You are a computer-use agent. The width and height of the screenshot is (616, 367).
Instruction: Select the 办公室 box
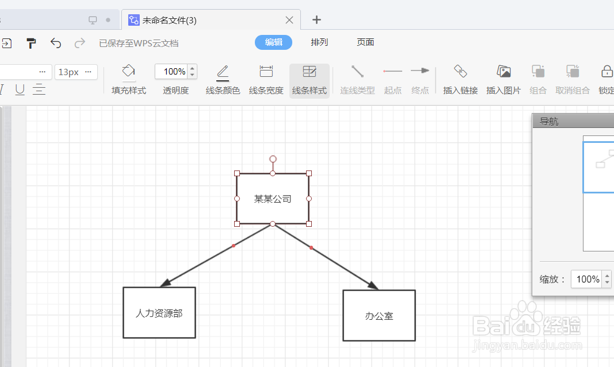[379, 316]
